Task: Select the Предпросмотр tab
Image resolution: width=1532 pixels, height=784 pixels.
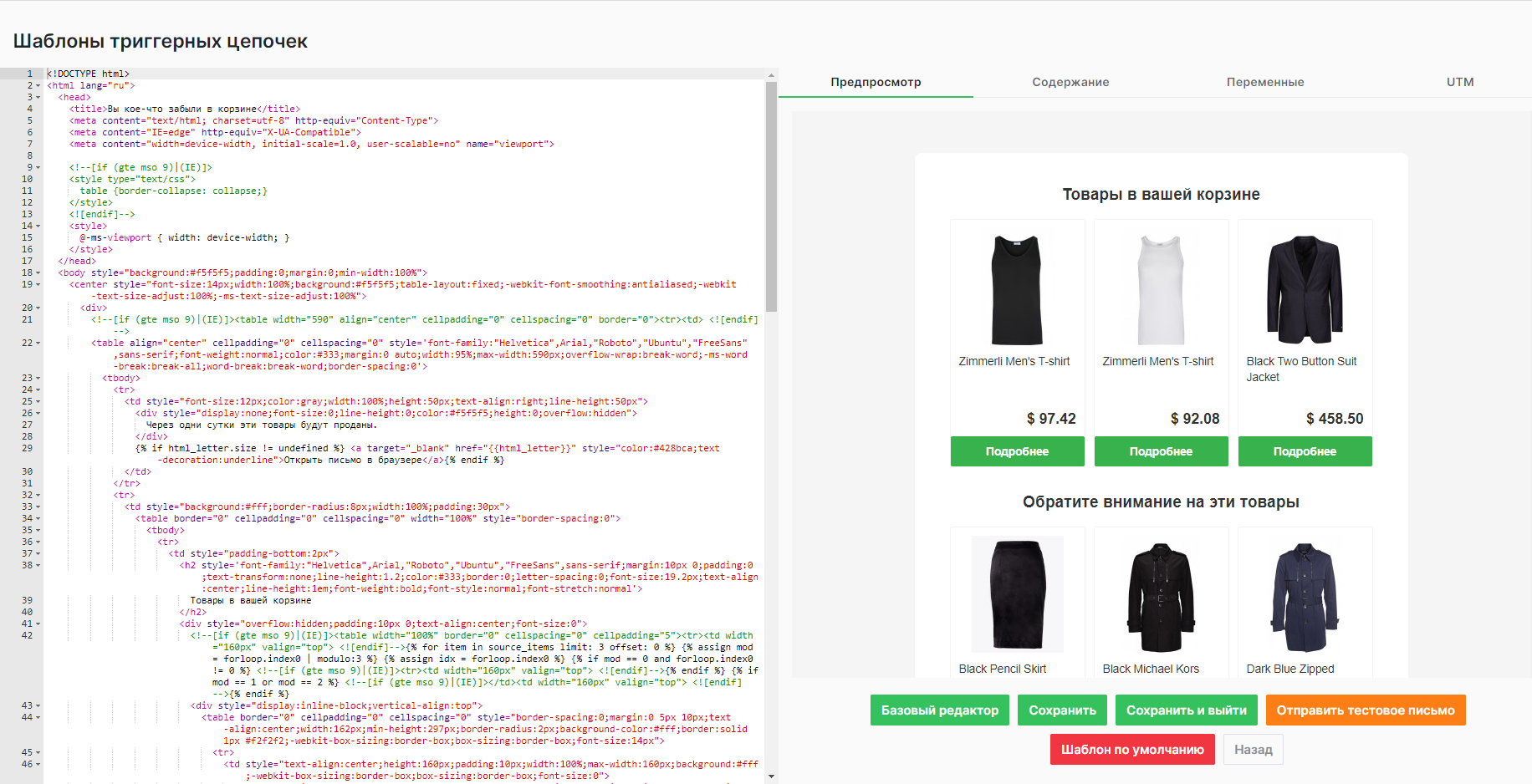Action: [875, 82]
